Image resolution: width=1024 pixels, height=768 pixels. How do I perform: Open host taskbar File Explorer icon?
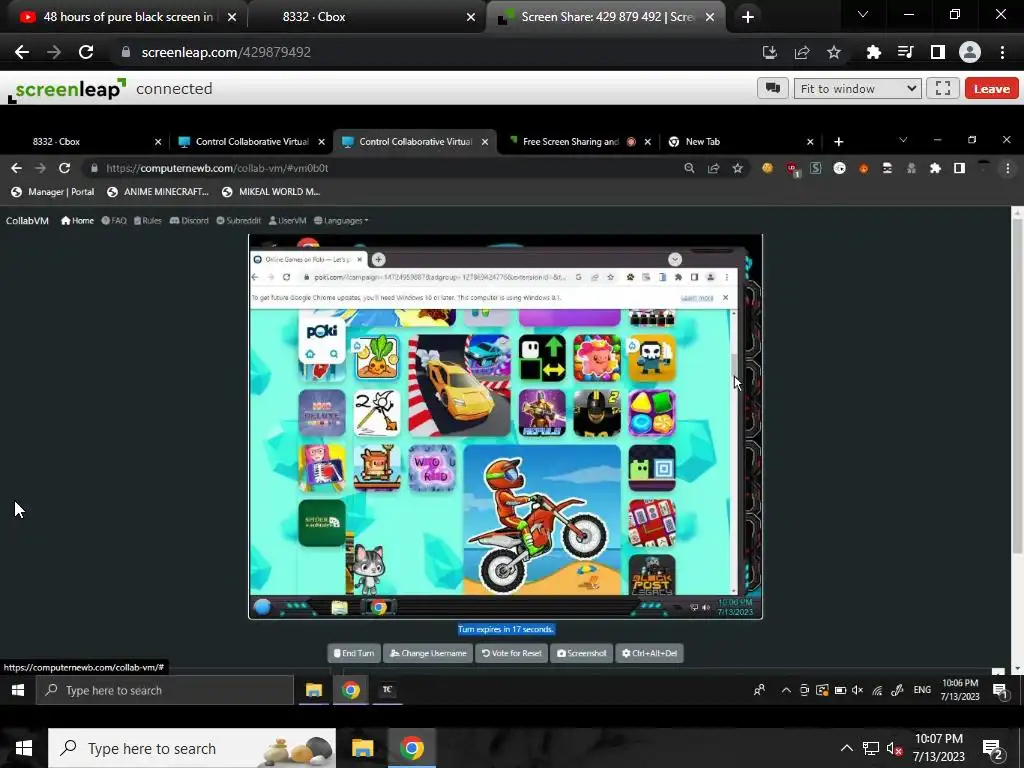tap(362, 748)
